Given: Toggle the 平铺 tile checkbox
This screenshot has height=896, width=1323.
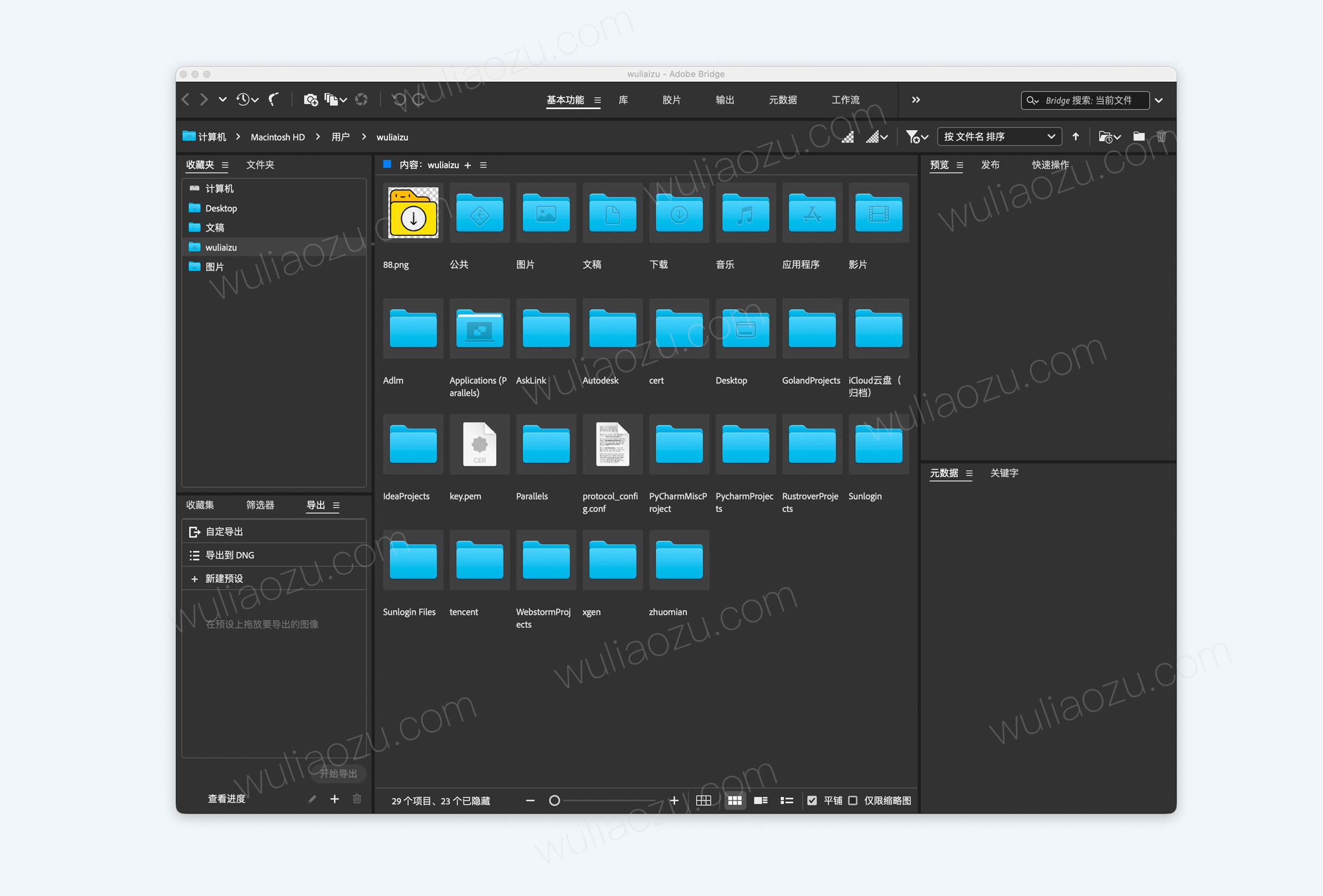Looking at the screenshot, I should pyautogui.click(x=812, y=801).
